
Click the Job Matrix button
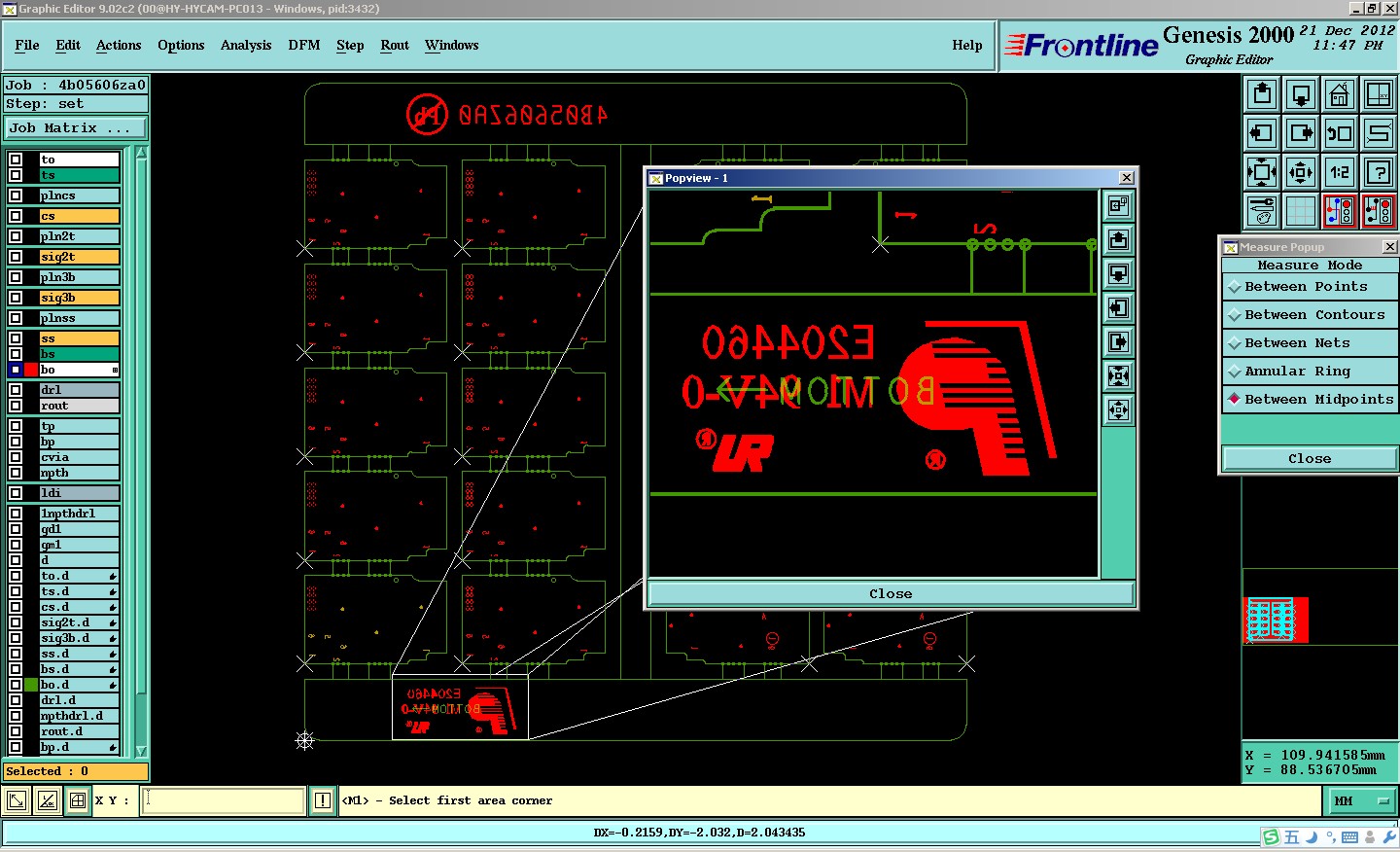pos(76,128)
